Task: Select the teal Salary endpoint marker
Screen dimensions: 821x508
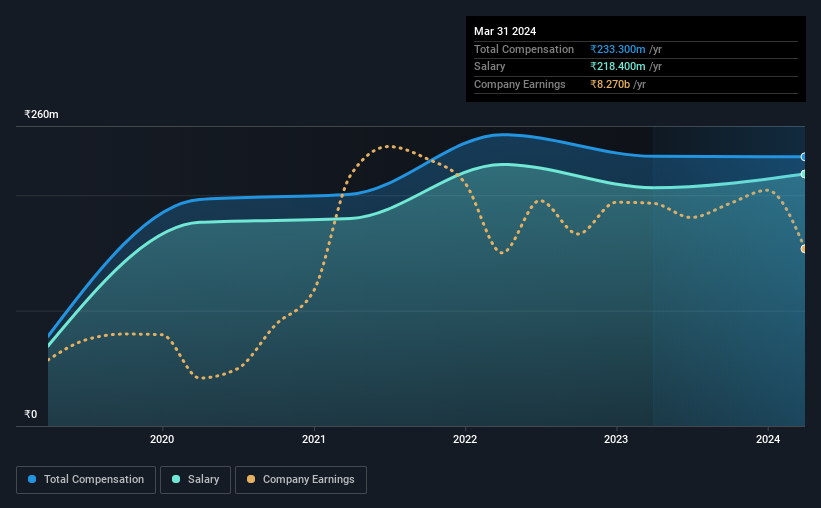Action: [803, 174]
